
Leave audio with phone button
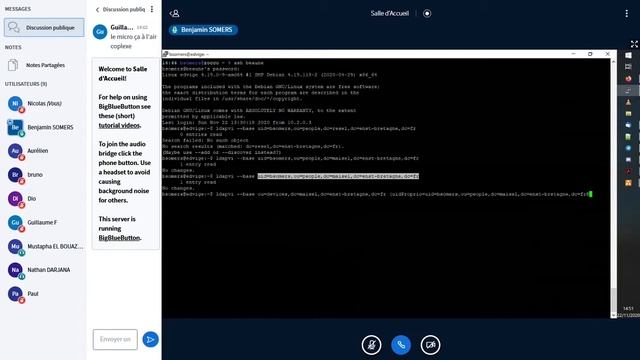click(x=401, y=345)
